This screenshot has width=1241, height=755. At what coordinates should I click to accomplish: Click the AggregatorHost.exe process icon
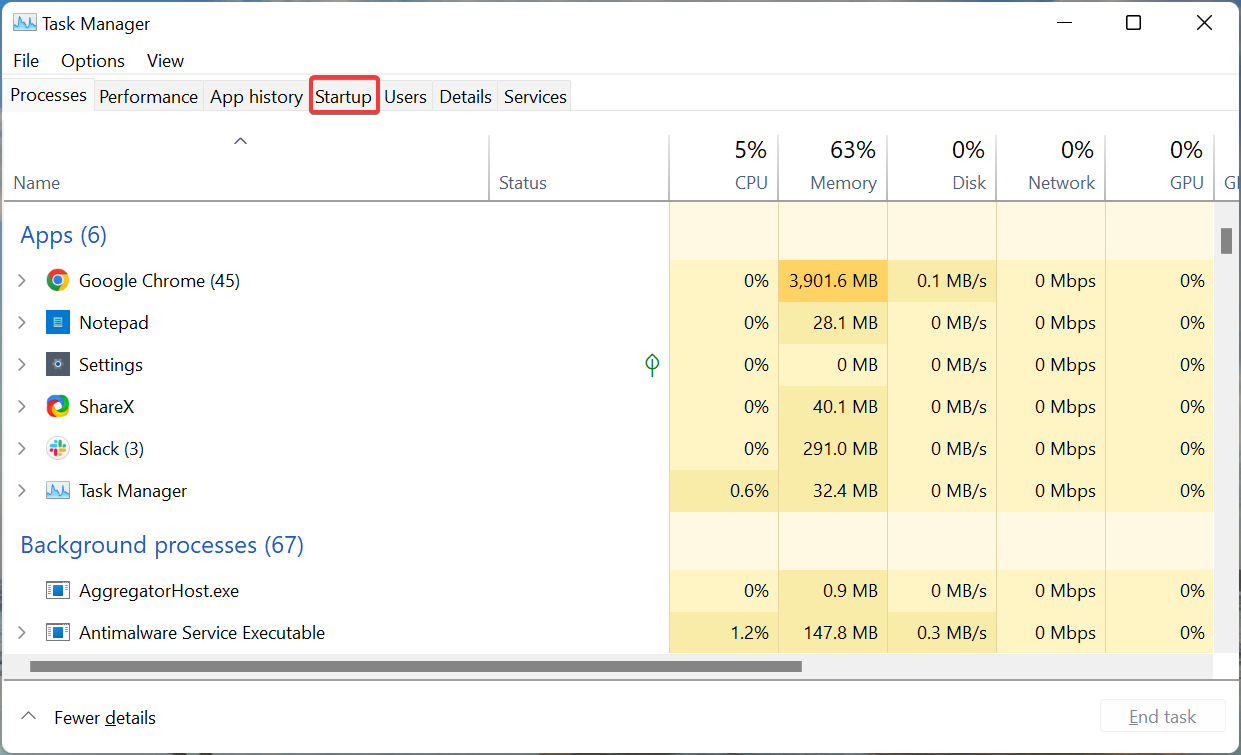click(57, 590)
